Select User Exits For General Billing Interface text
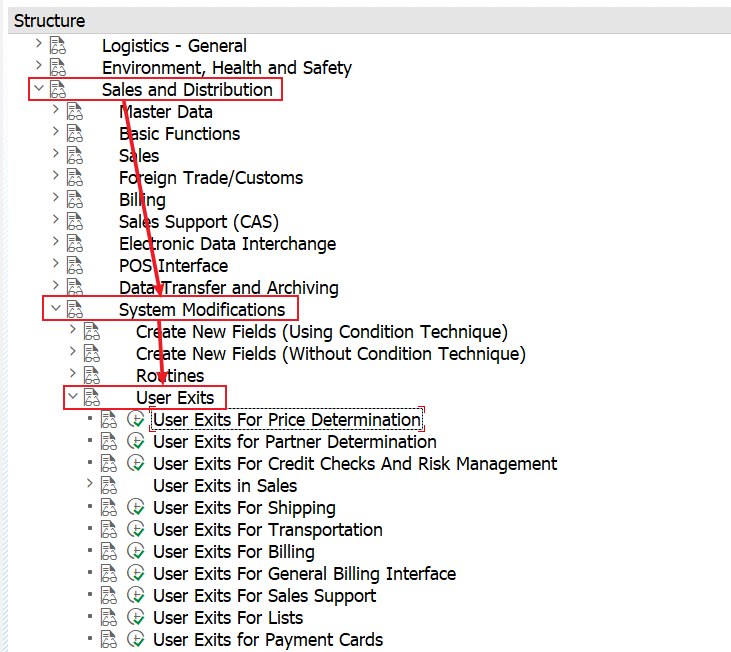 (x=304, y=574)
